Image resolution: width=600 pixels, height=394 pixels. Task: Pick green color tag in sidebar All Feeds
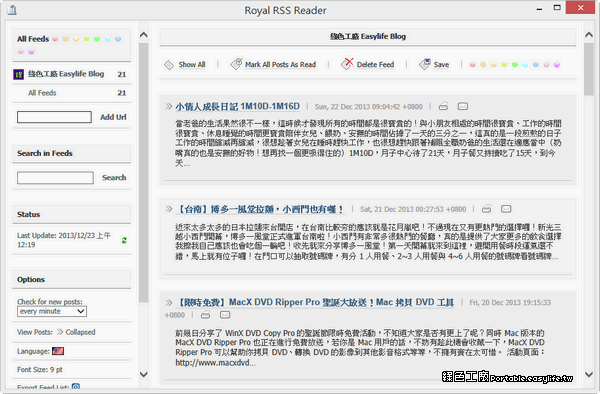(97, 39)
